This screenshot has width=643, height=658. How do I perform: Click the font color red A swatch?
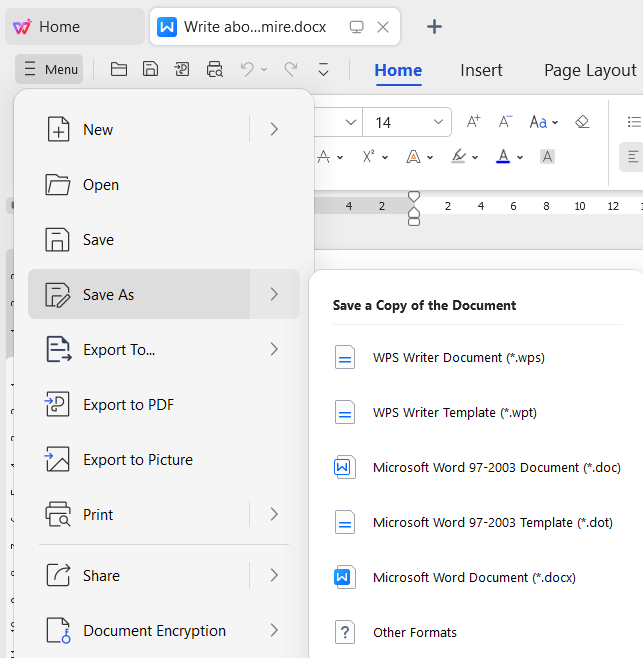[503, 157]
